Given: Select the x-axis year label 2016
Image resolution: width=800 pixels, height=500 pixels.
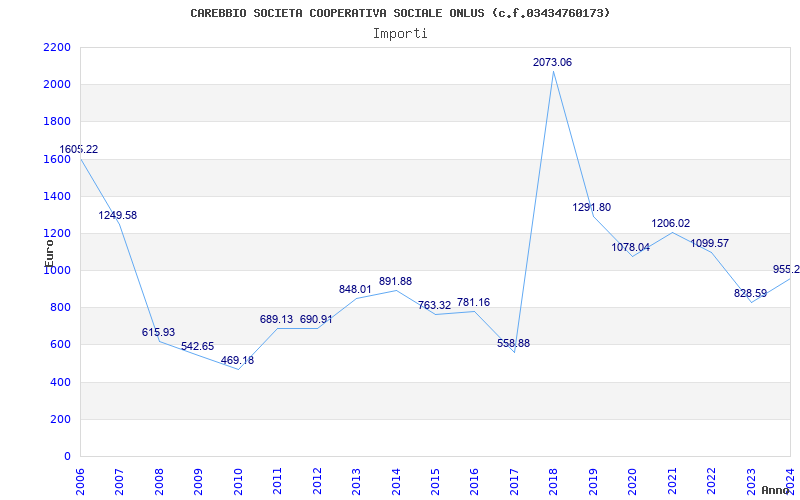Looking at the screenshot, I should click(x=474, y=481).
